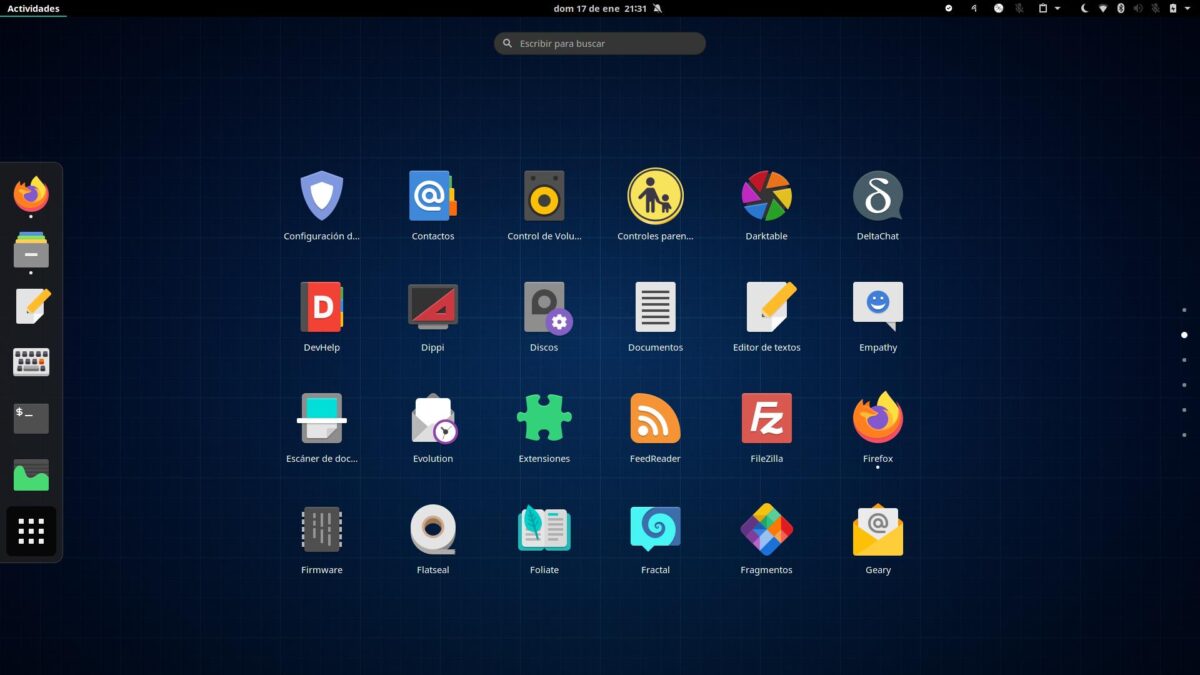Viewport: 1200px width, 675px height.
Task: Open the Foliate ebook reader
Action: (544, 529)
